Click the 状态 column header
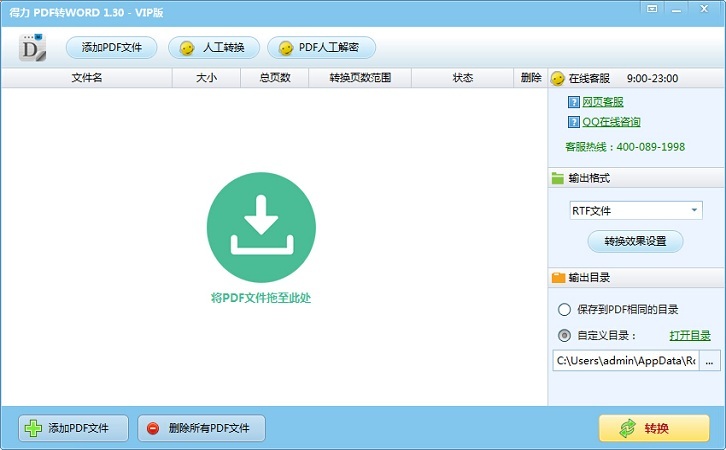 point(463,77)
